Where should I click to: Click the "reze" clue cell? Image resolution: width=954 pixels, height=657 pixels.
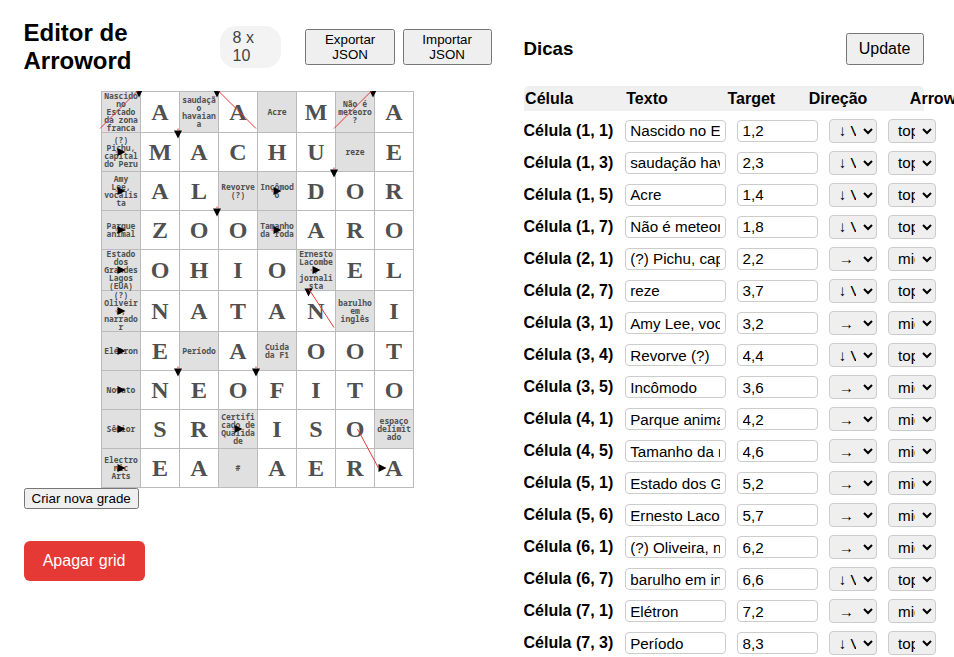click(355, 152)
